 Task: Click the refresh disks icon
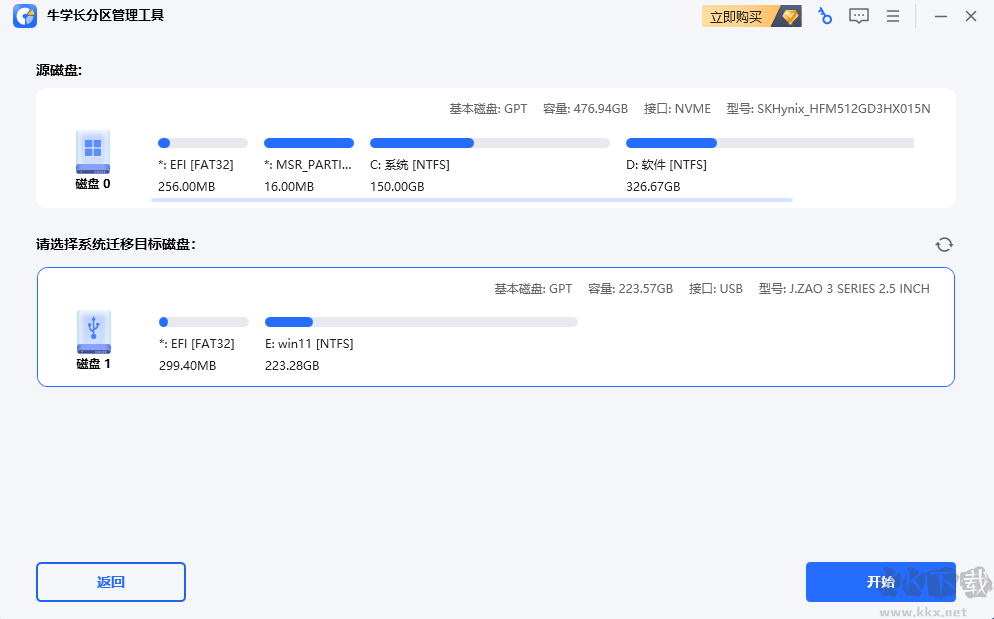point(943,244)
